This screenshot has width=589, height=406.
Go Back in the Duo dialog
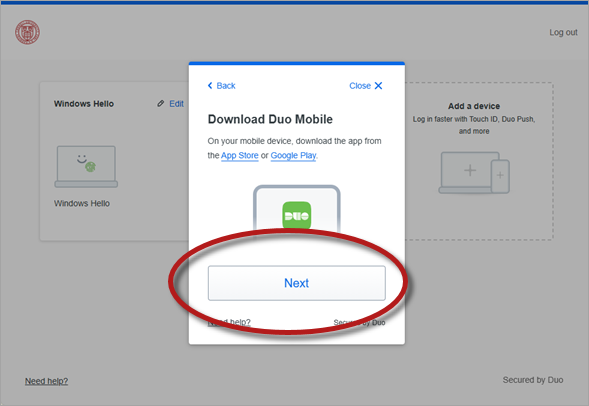(x=222, y=86)
